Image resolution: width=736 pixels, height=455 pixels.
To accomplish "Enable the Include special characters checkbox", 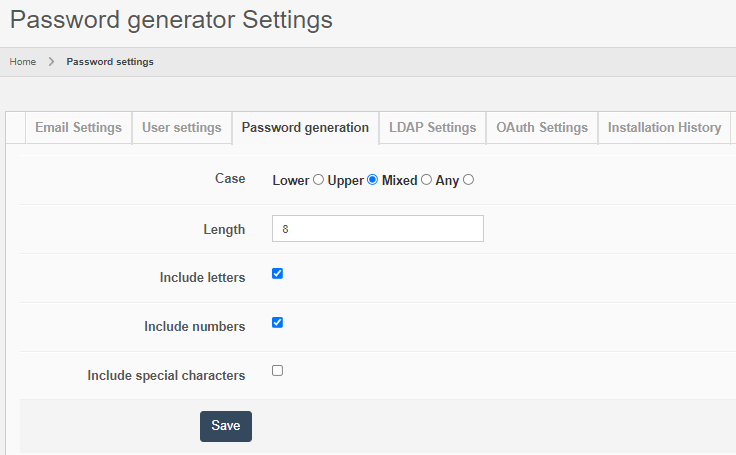I will coord(278,370).
